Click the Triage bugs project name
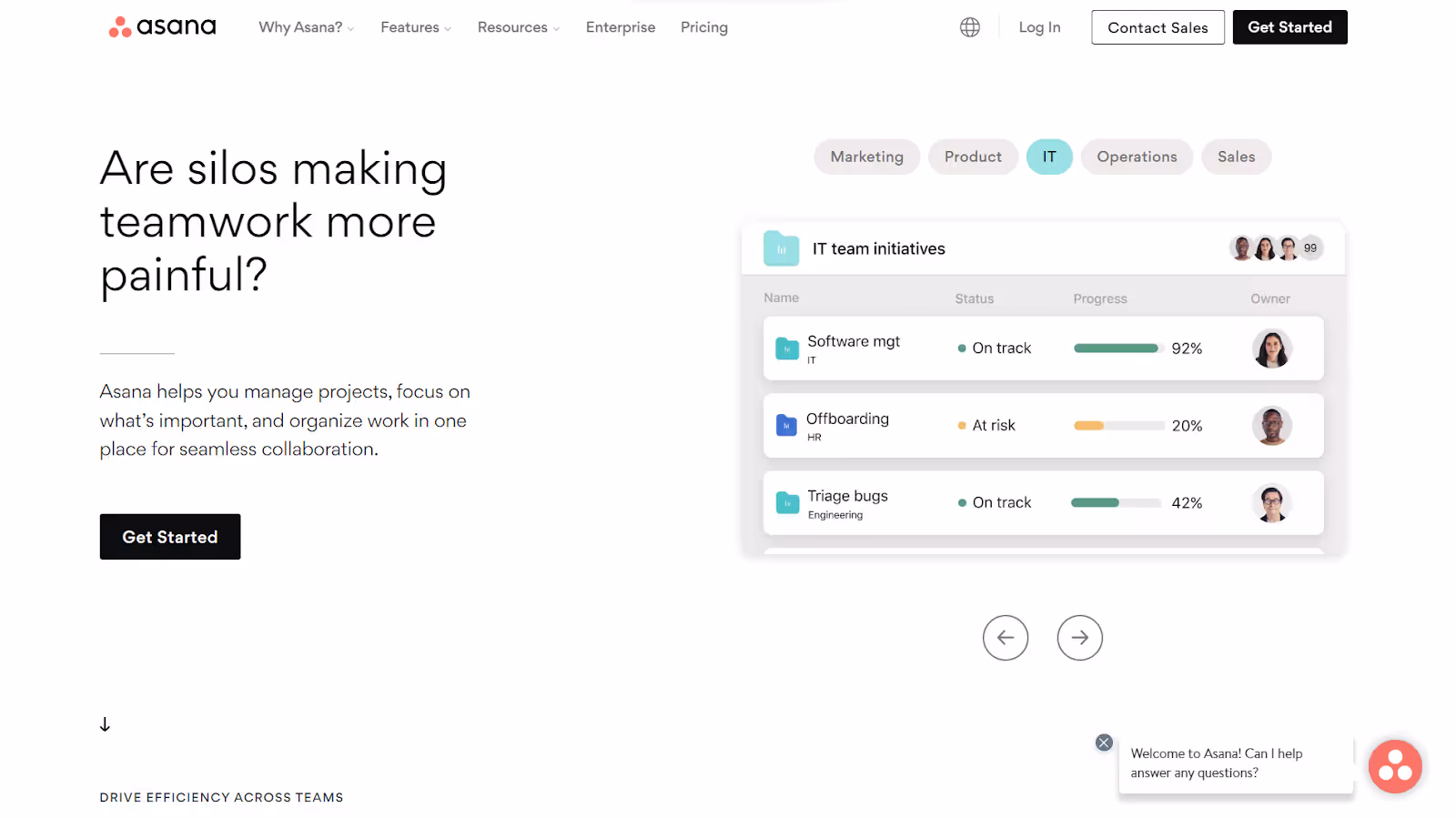The image size is (1456, 818). coord(847,496)
